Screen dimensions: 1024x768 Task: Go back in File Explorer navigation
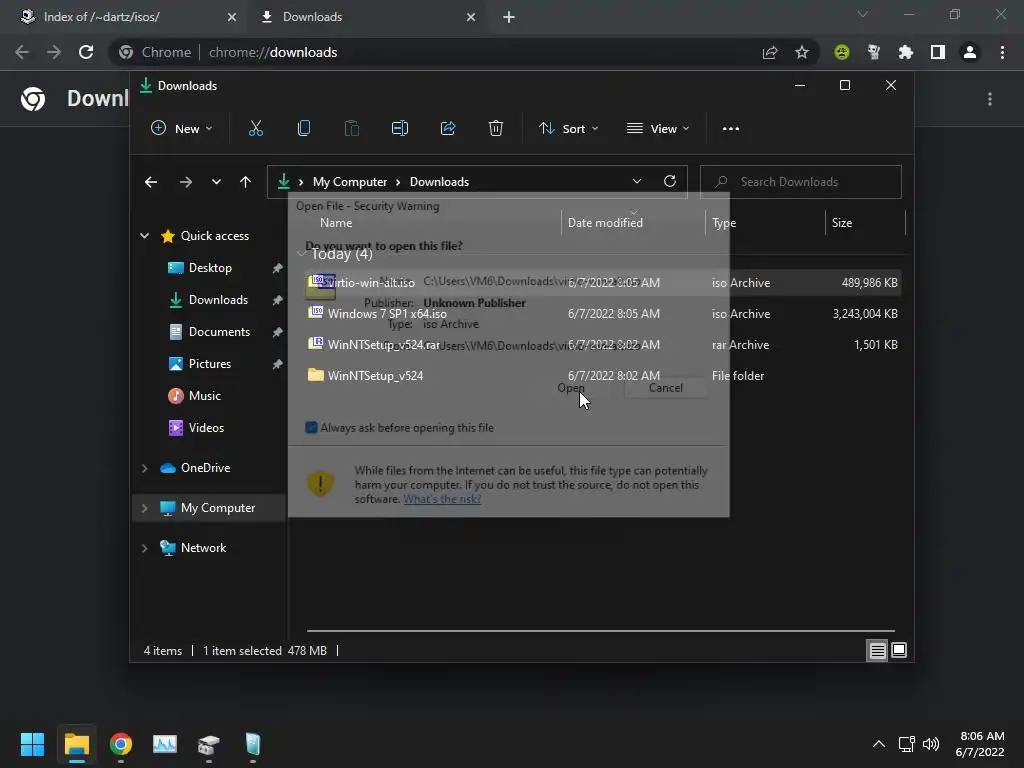151,182
